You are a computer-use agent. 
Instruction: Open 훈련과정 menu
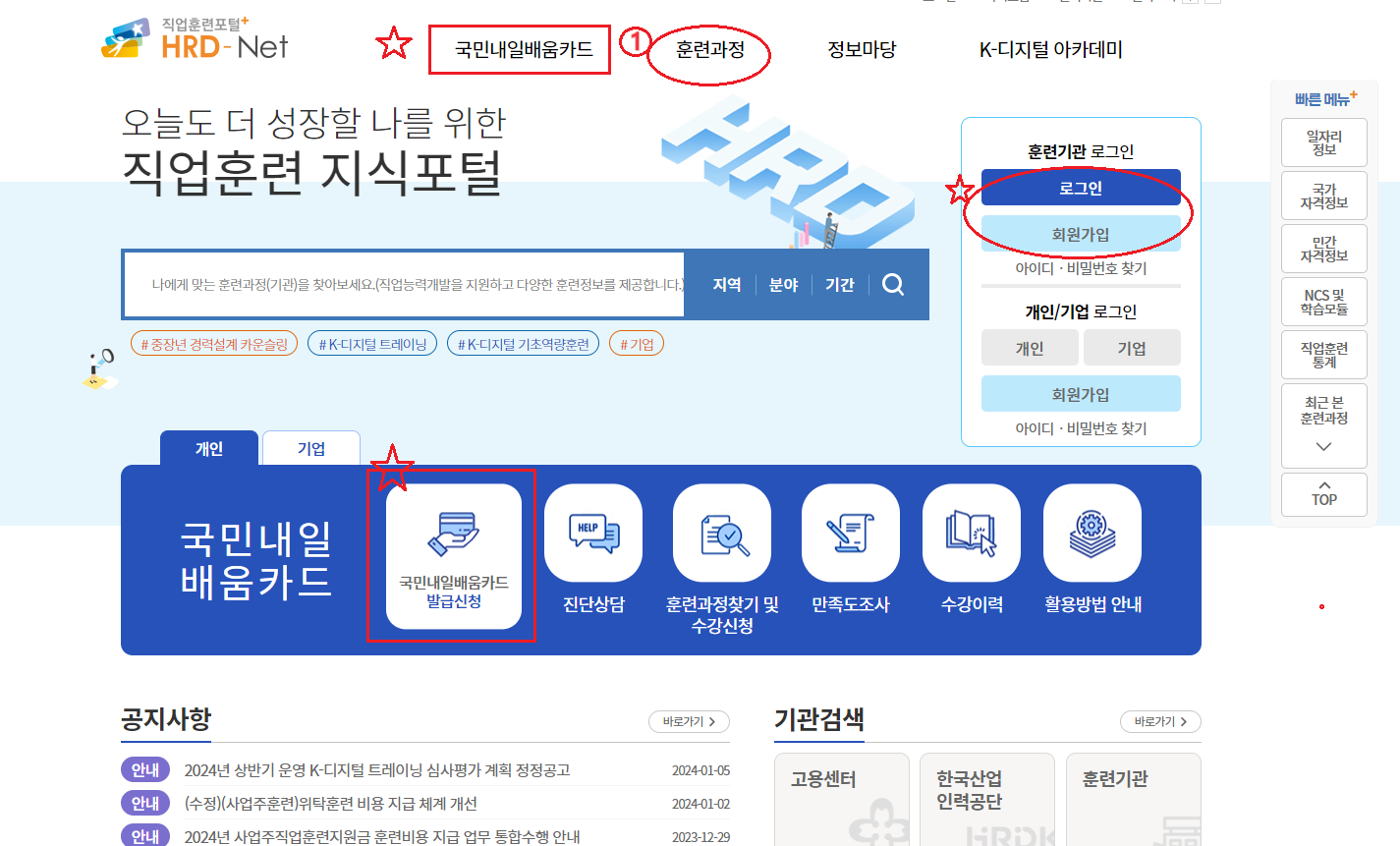pyautogui.click(x=710, y=50)
